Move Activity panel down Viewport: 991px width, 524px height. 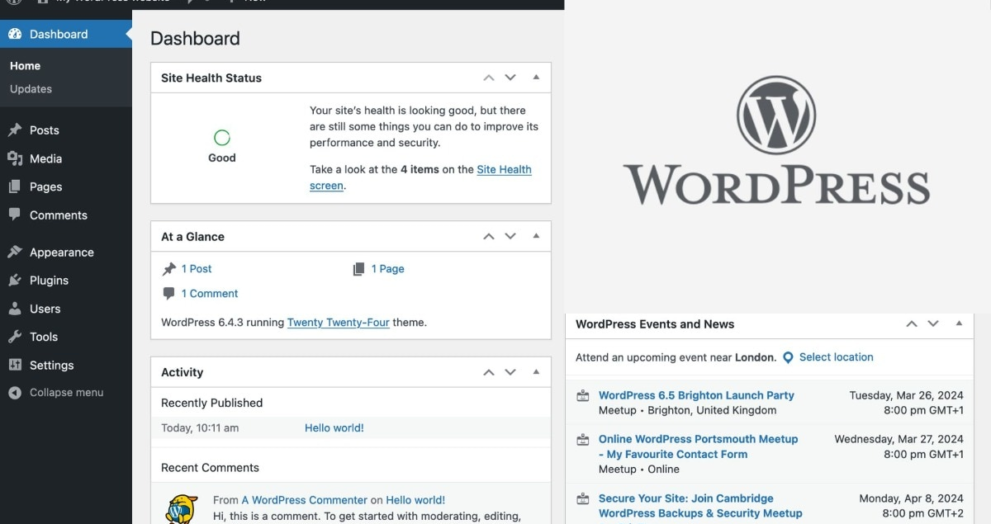510,372
